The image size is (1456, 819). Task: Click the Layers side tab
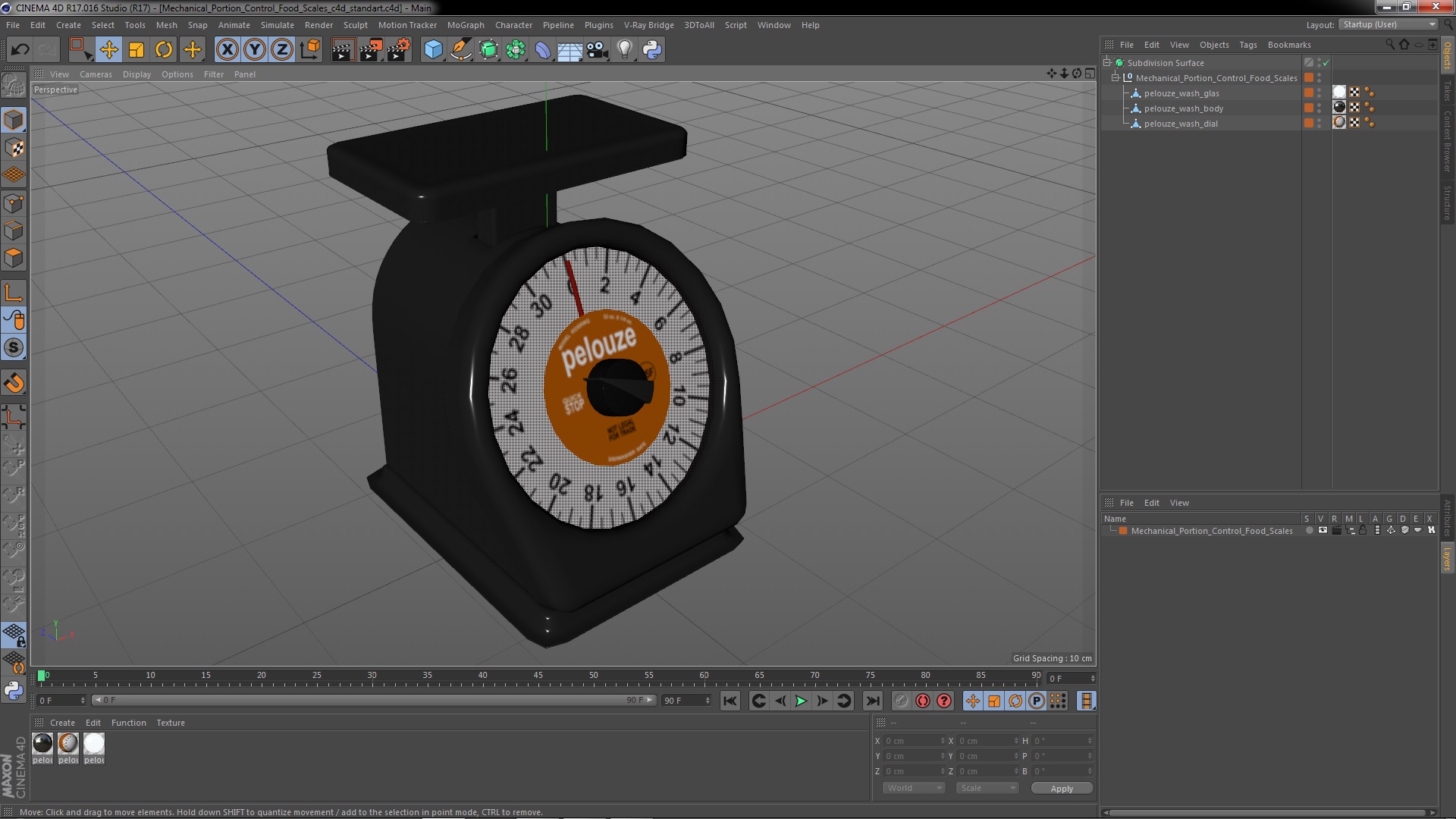click(x=1447, y=559)
